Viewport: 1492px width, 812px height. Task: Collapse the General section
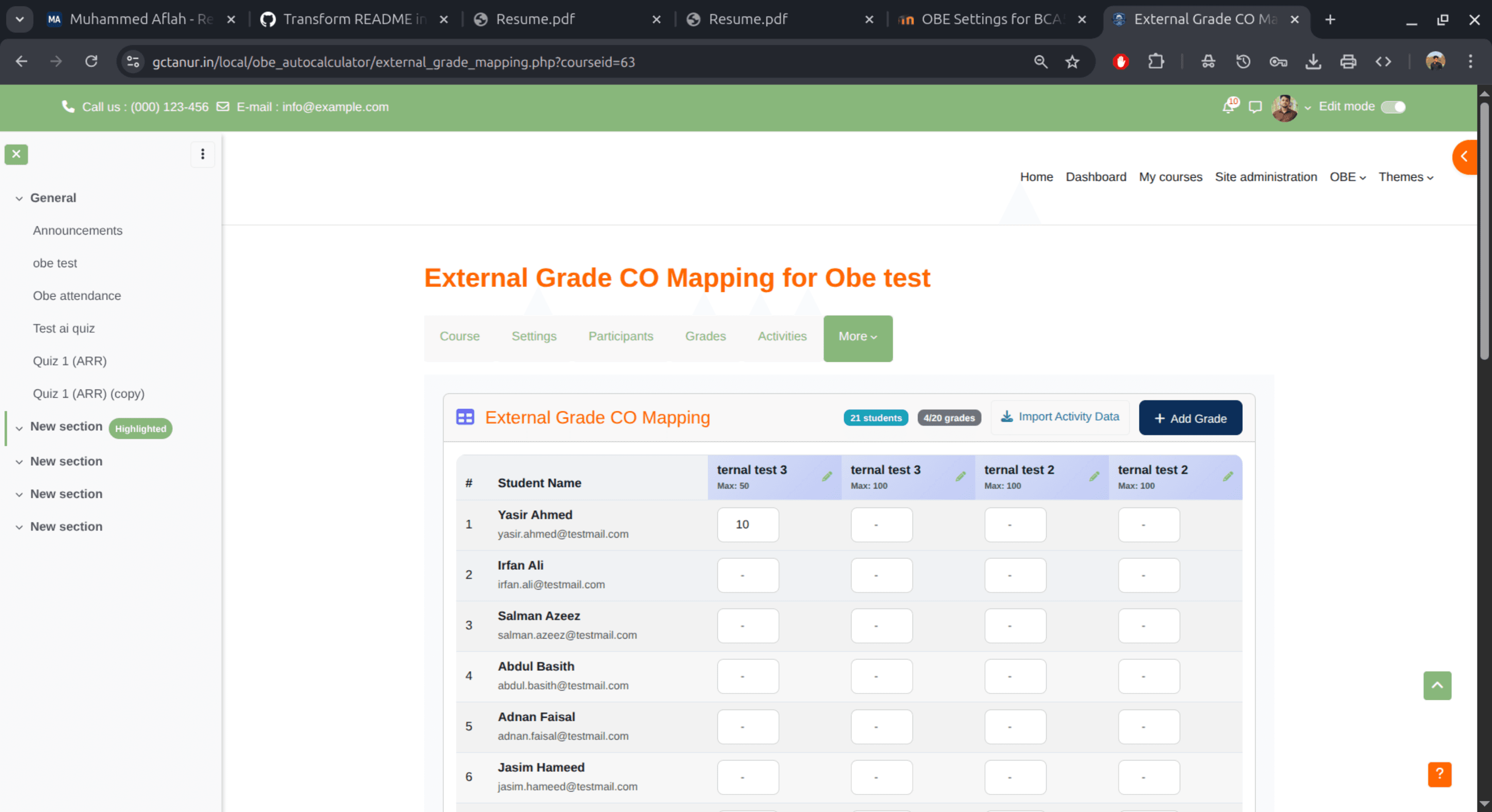19,198
